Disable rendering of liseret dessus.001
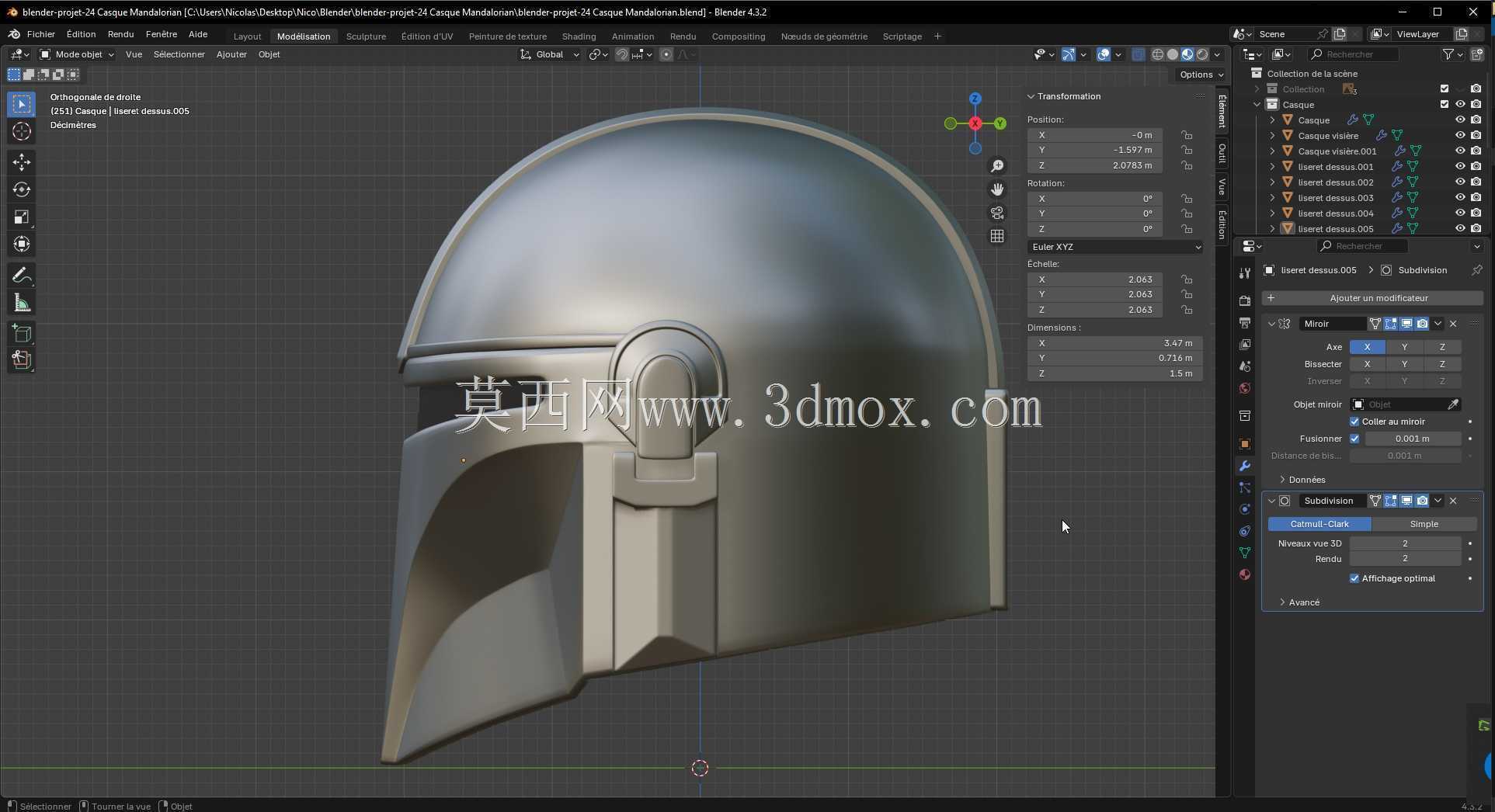The height and width of the screenshot is (812, 1495). [x=1476, y=167]
